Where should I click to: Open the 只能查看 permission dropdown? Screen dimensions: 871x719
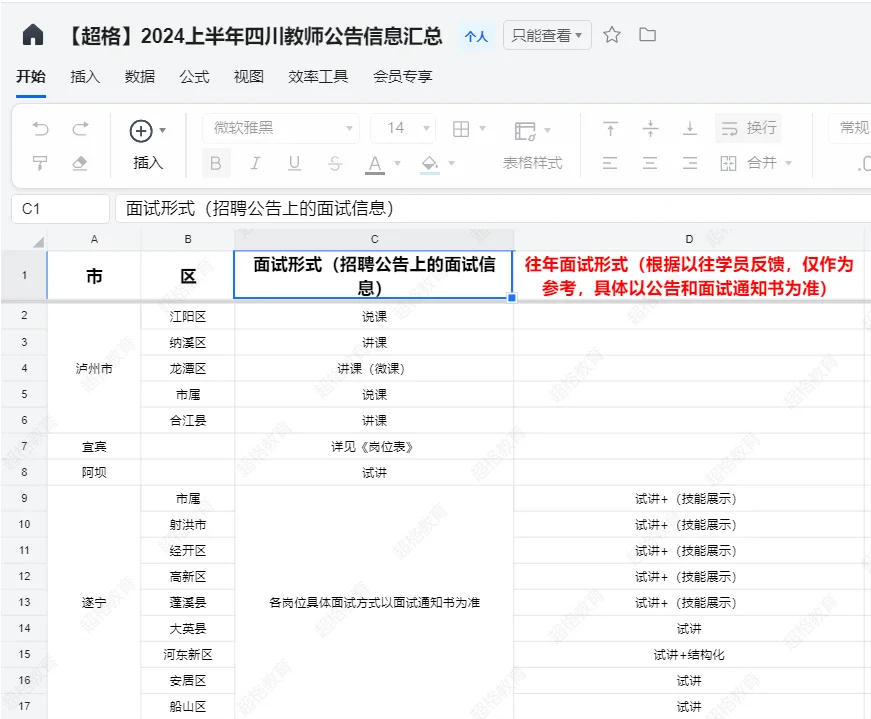pos(546,33)
